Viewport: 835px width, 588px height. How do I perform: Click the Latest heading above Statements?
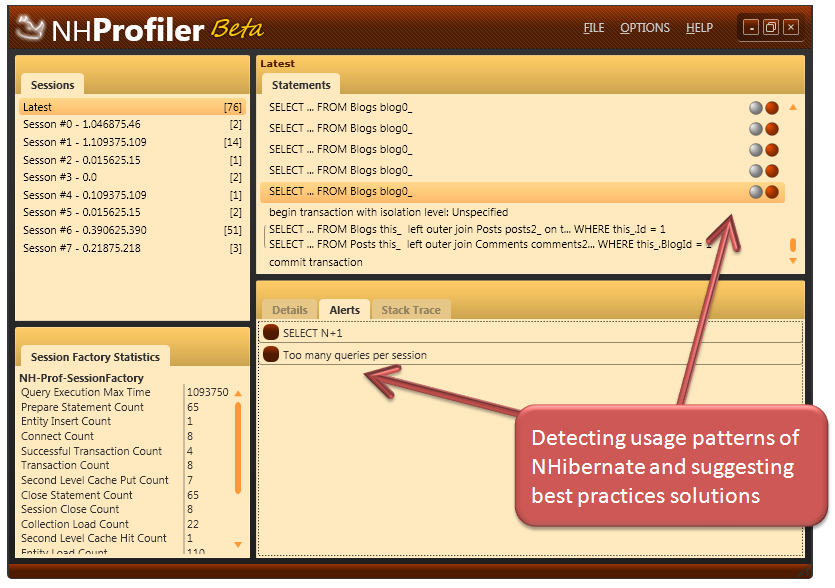pyautogui.click(x=277, y=63)
